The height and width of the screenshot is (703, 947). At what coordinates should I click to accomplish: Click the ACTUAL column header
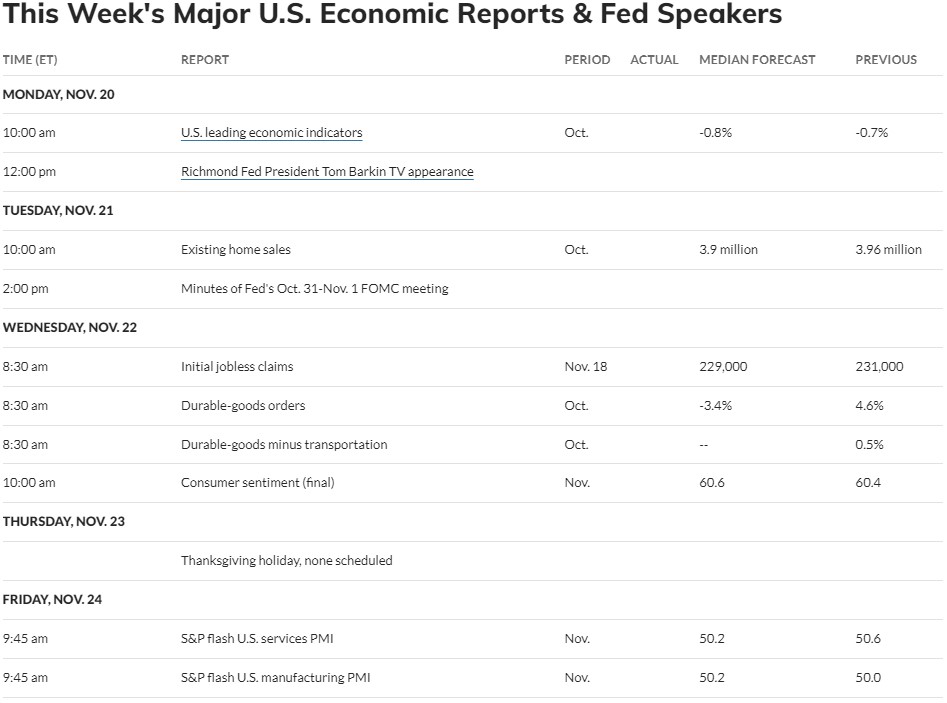654,59
